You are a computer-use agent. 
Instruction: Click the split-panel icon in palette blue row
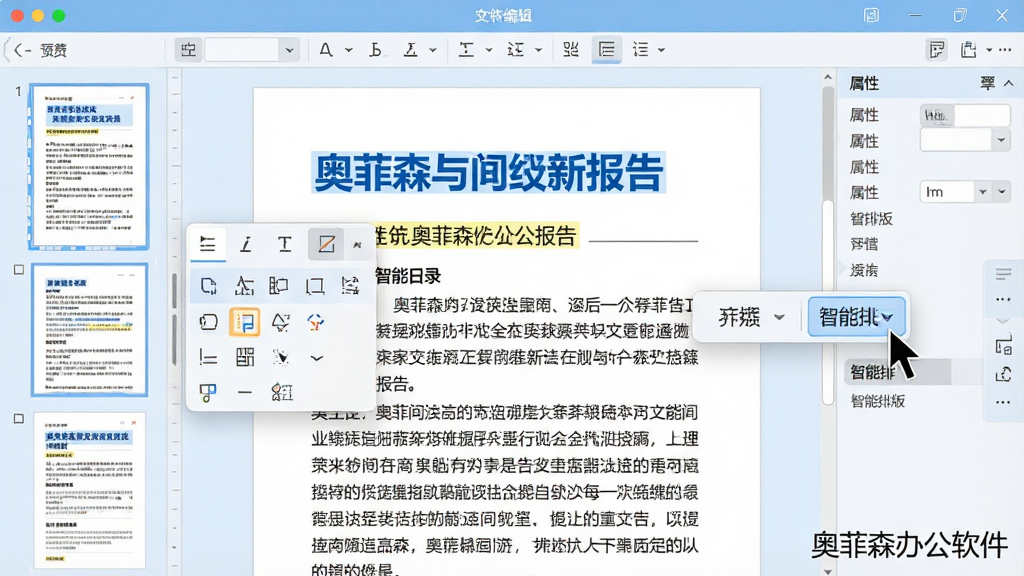coord(279,286)
